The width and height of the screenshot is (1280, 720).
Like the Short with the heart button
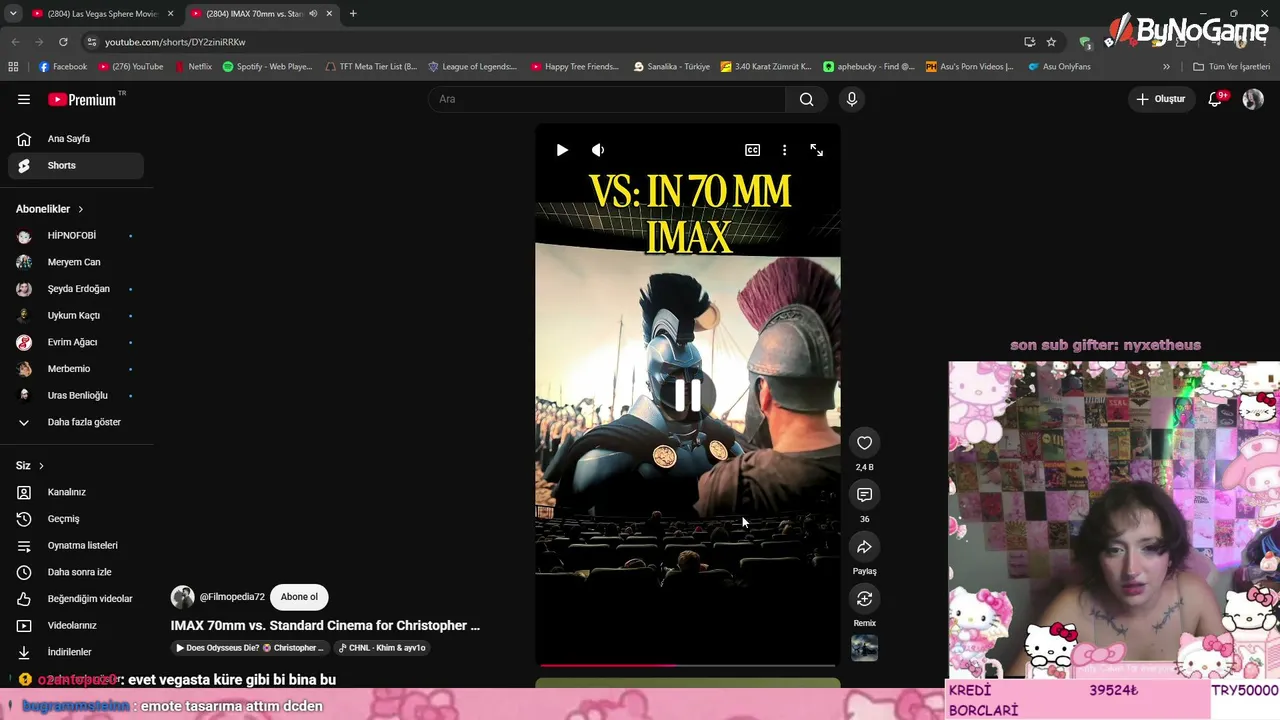coord(864,443)
